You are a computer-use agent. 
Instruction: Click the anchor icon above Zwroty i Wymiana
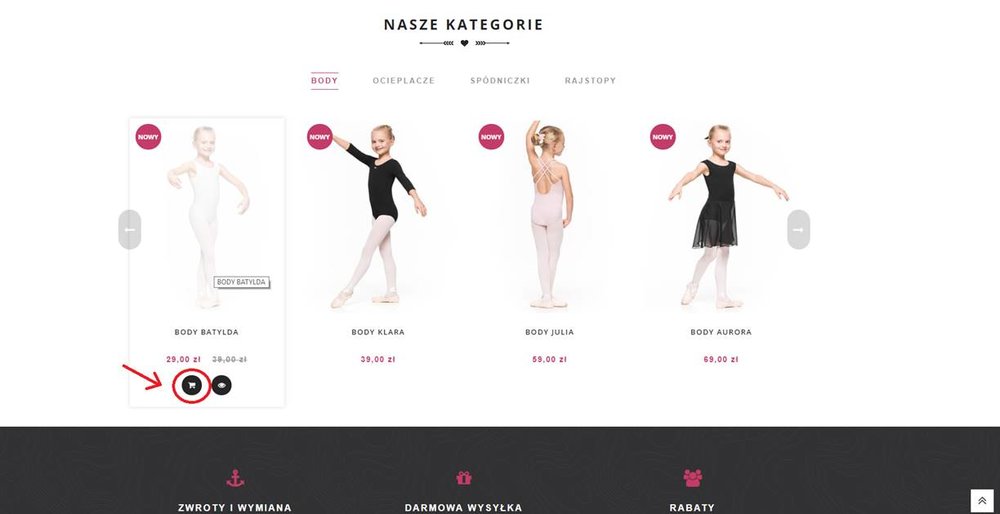coord(235,478)
